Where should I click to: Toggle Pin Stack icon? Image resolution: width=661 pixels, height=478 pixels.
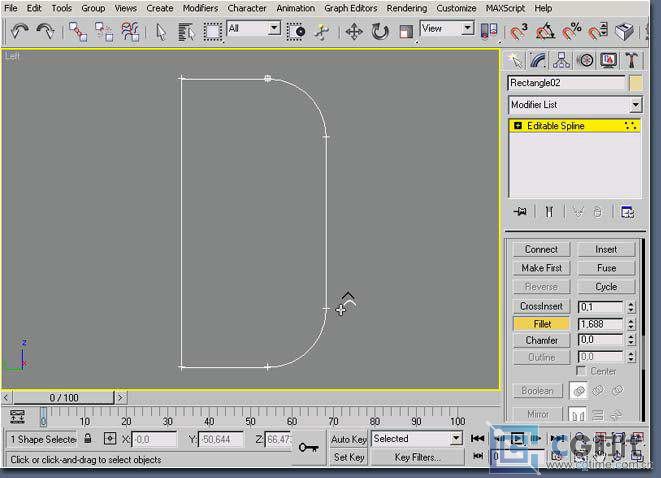pyautogui.click(x=521, y=211)
